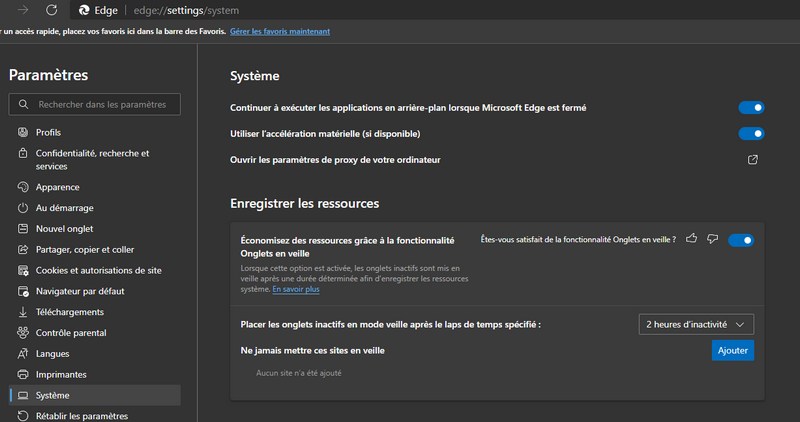800x422 pixels.
Task: Open Cookies et autorisations de site
Action: coord(98,270)
